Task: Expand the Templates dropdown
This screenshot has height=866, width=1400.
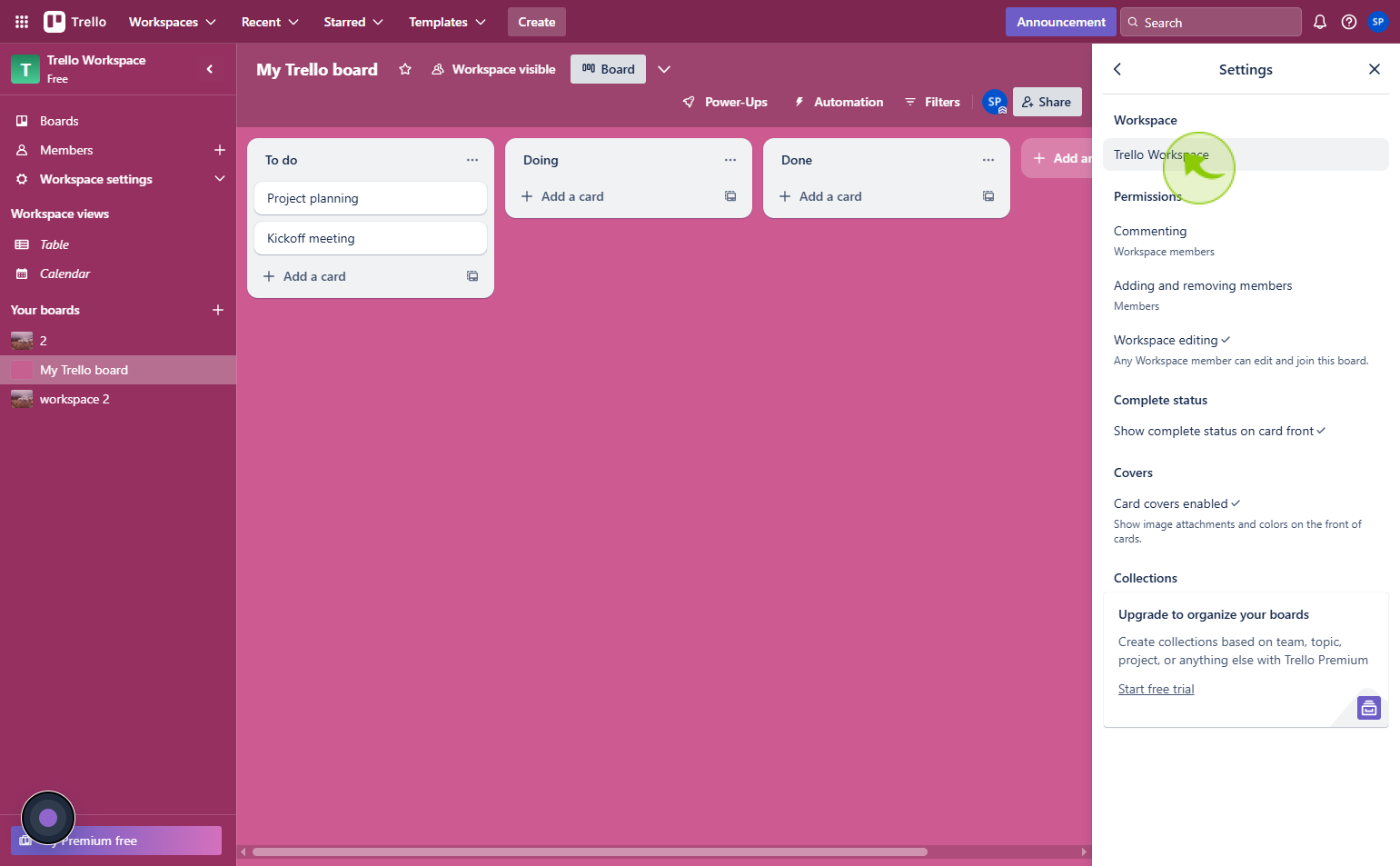Action: click(447, 22)
